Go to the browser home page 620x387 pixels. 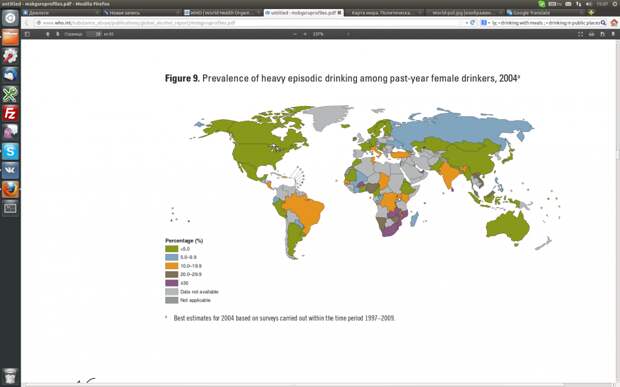coord(614,23)
